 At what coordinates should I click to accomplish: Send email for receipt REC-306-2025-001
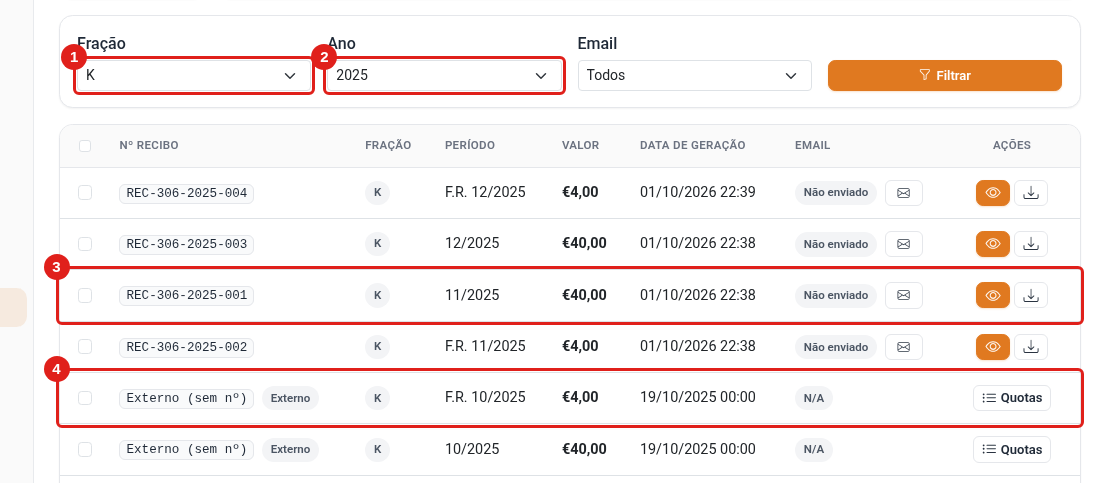pos(903,295)
